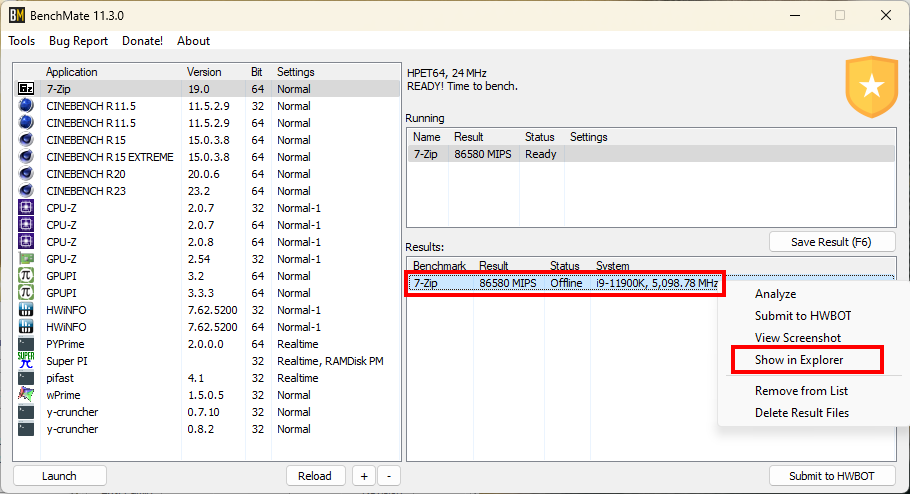Open the Bug Report menu
This screenshot has width=910, height=494.
78,41
